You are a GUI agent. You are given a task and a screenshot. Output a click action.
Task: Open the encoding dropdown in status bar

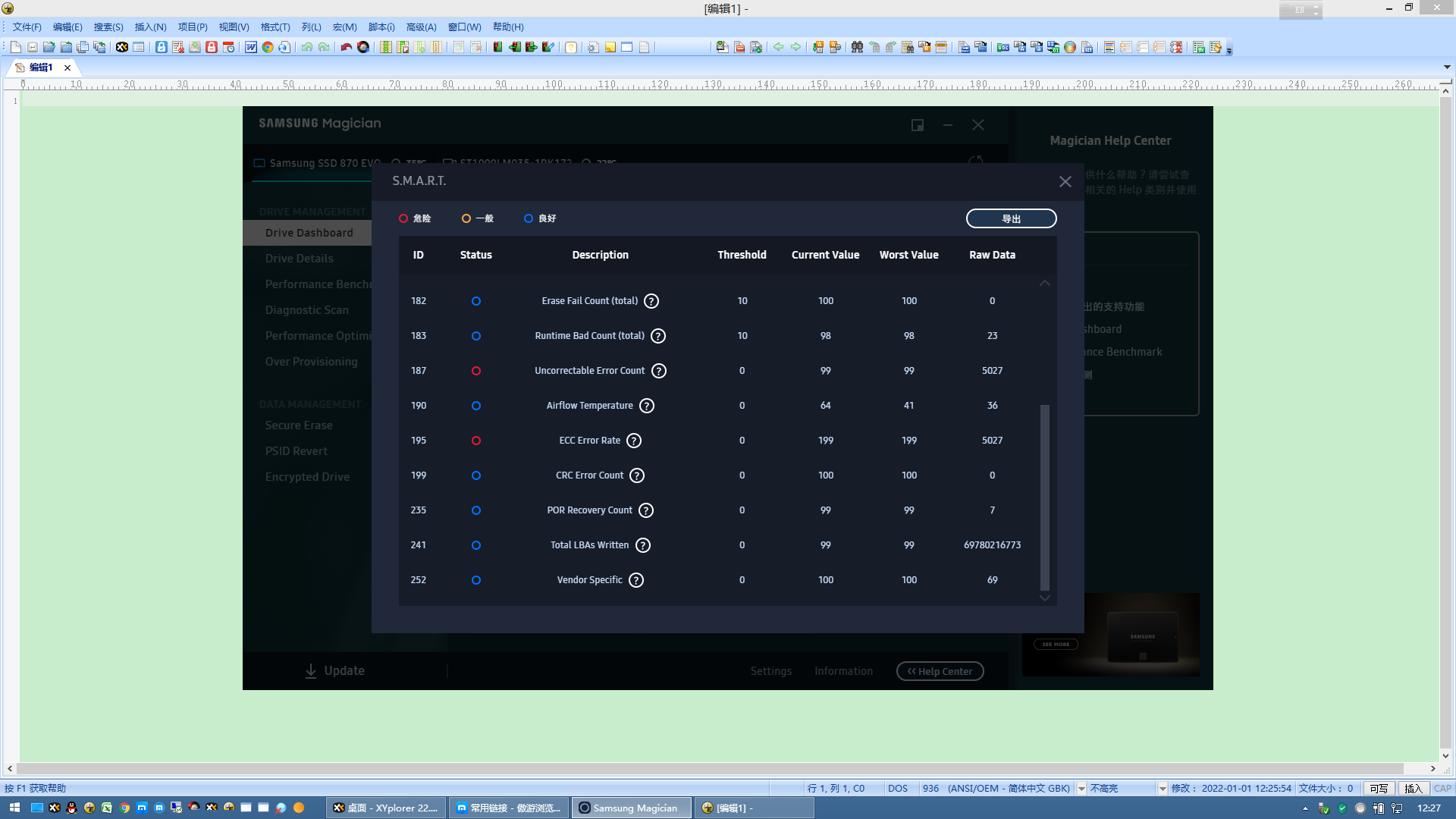coord(1082,789)
